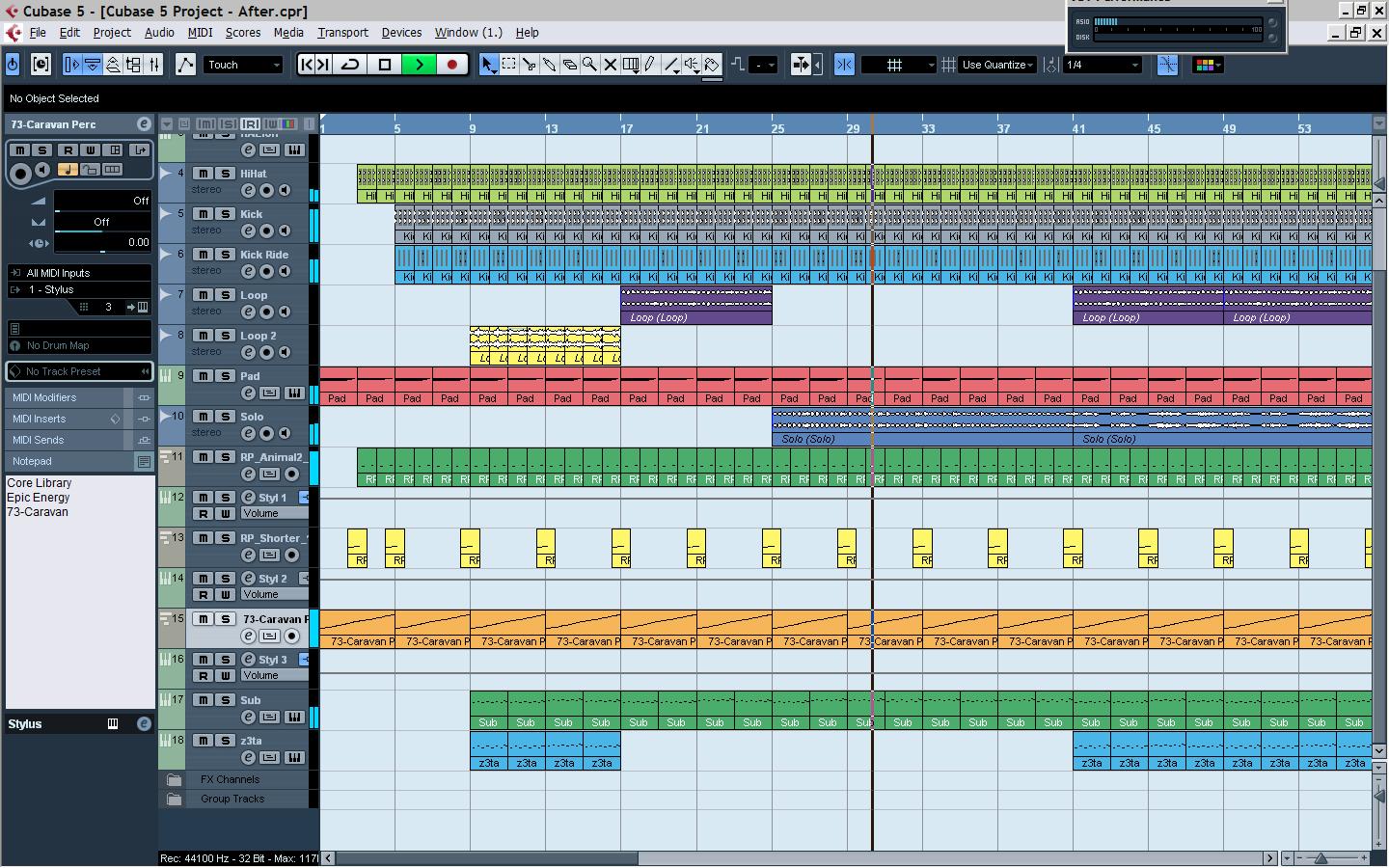
Task: Start playback with green Play button
Action: 419,65
